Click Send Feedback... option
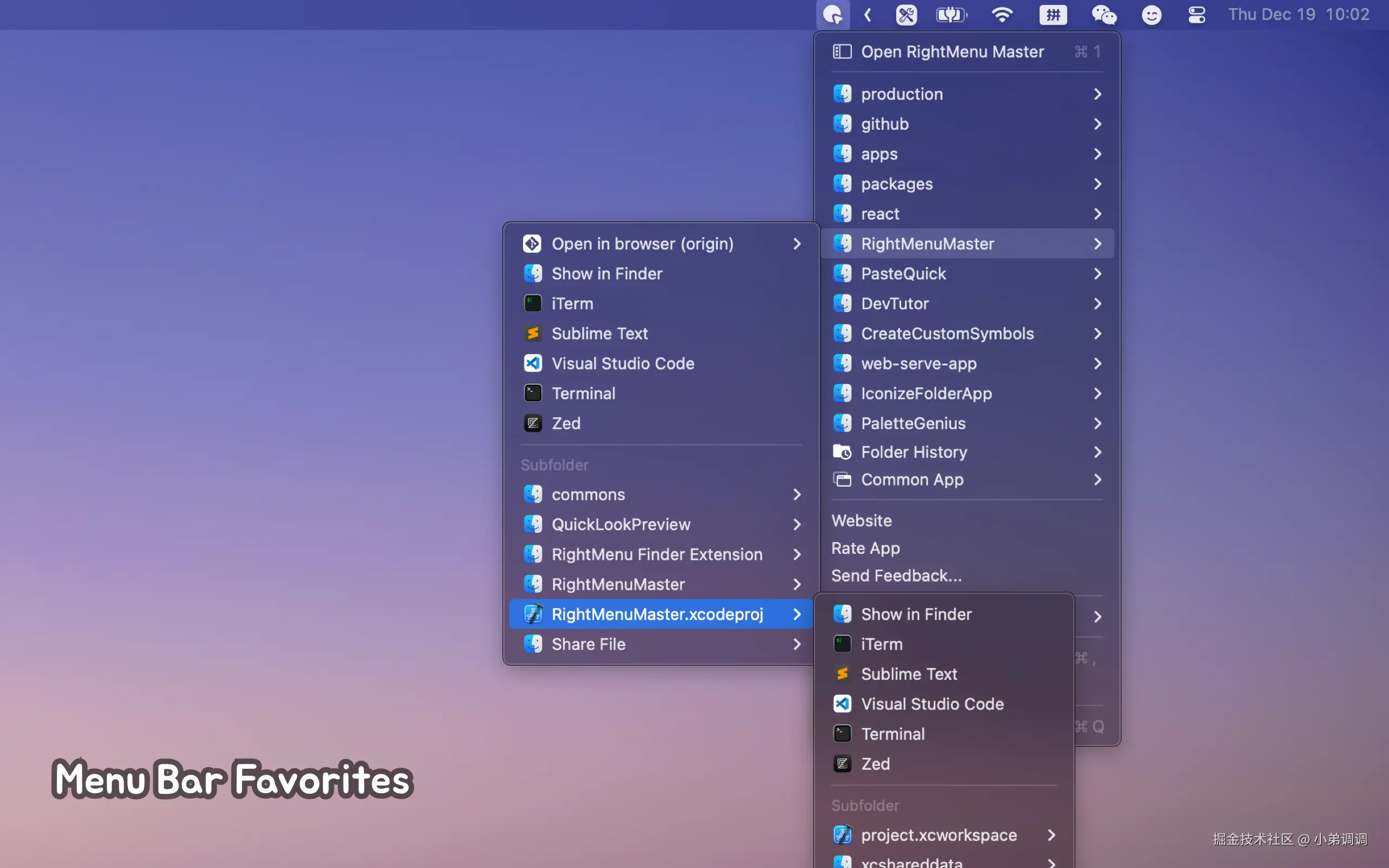Screen dimensions: 1389x868 click(896, 576)
